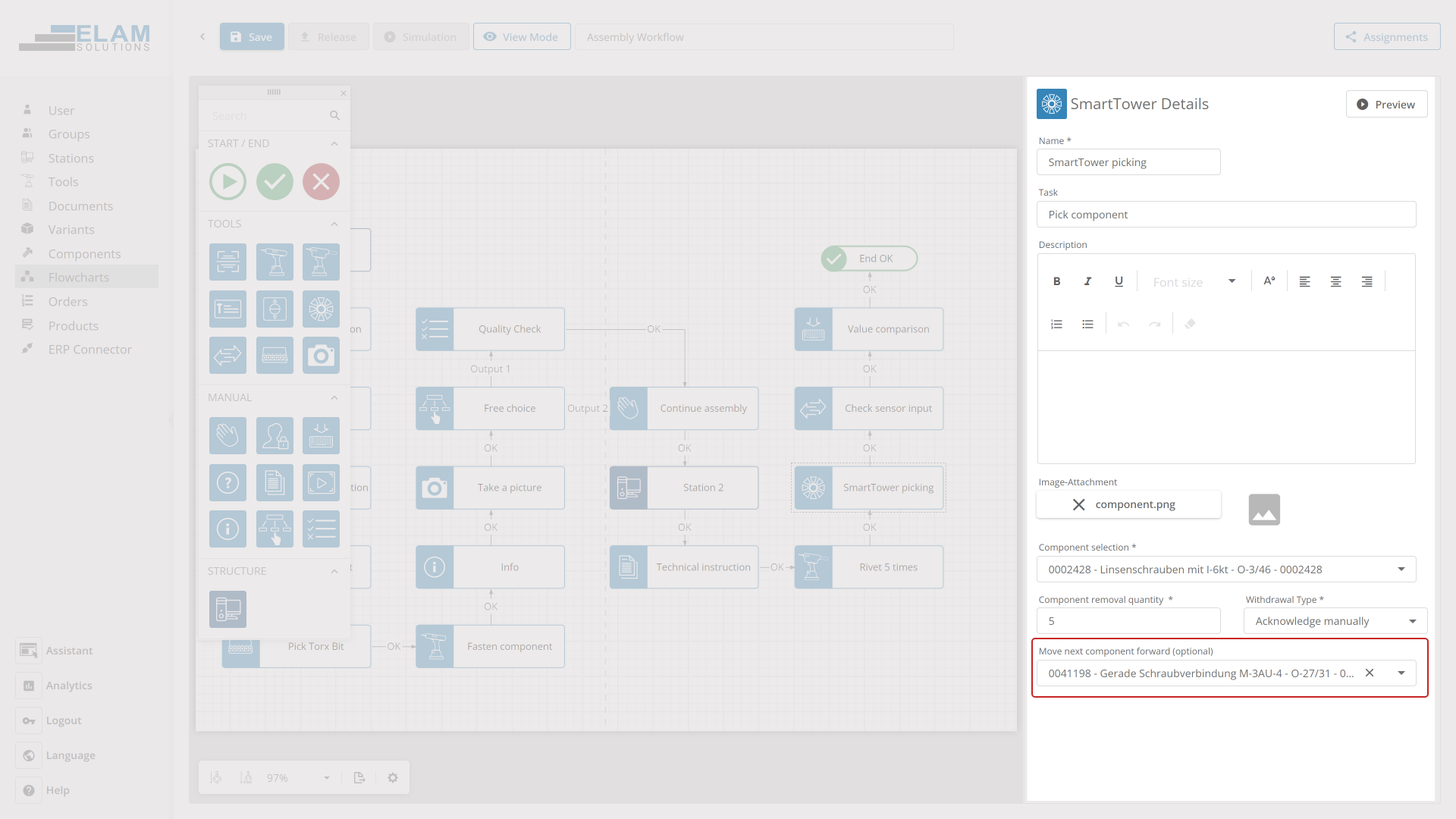Viewport: 1456px width, 819px height.
Task: Toggle underline text formatting
Action: click(1119, 281)
